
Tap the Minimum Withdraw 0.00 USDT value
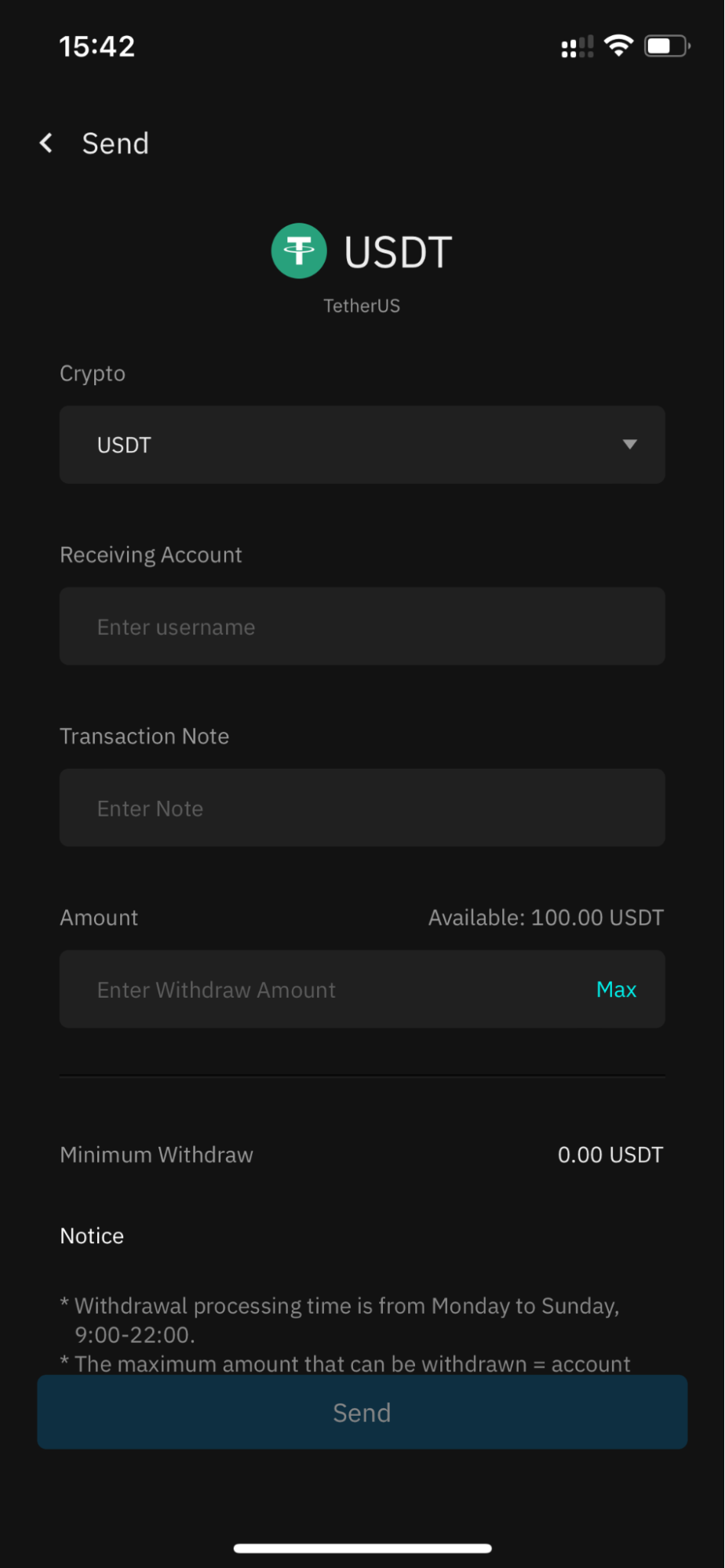(x=610, y=1155)
